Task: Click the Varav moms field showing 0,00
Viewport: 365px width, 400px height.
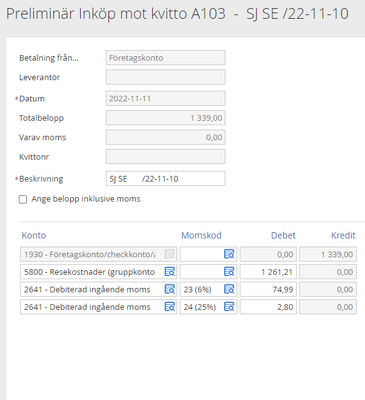Action: point(166,137)
